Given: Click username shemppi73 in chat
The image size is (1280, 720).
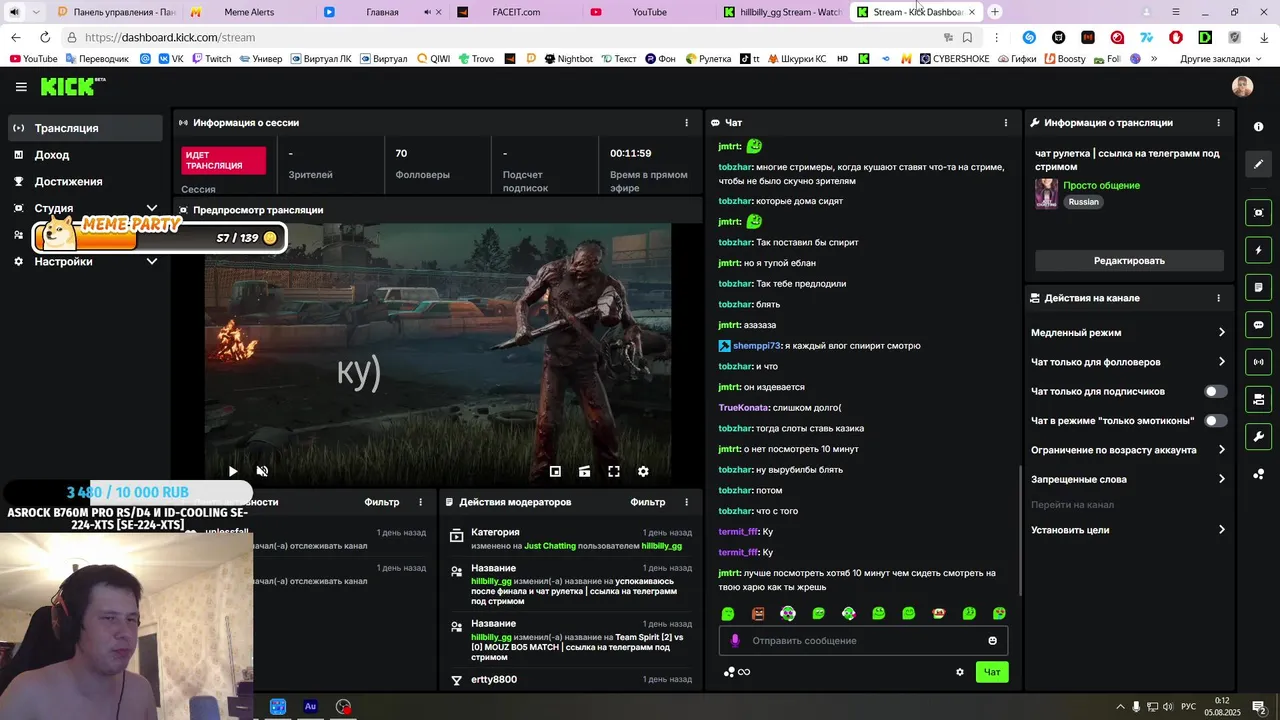Looking at the screenshot, I should pyautogui.click(x=756, y=346).
